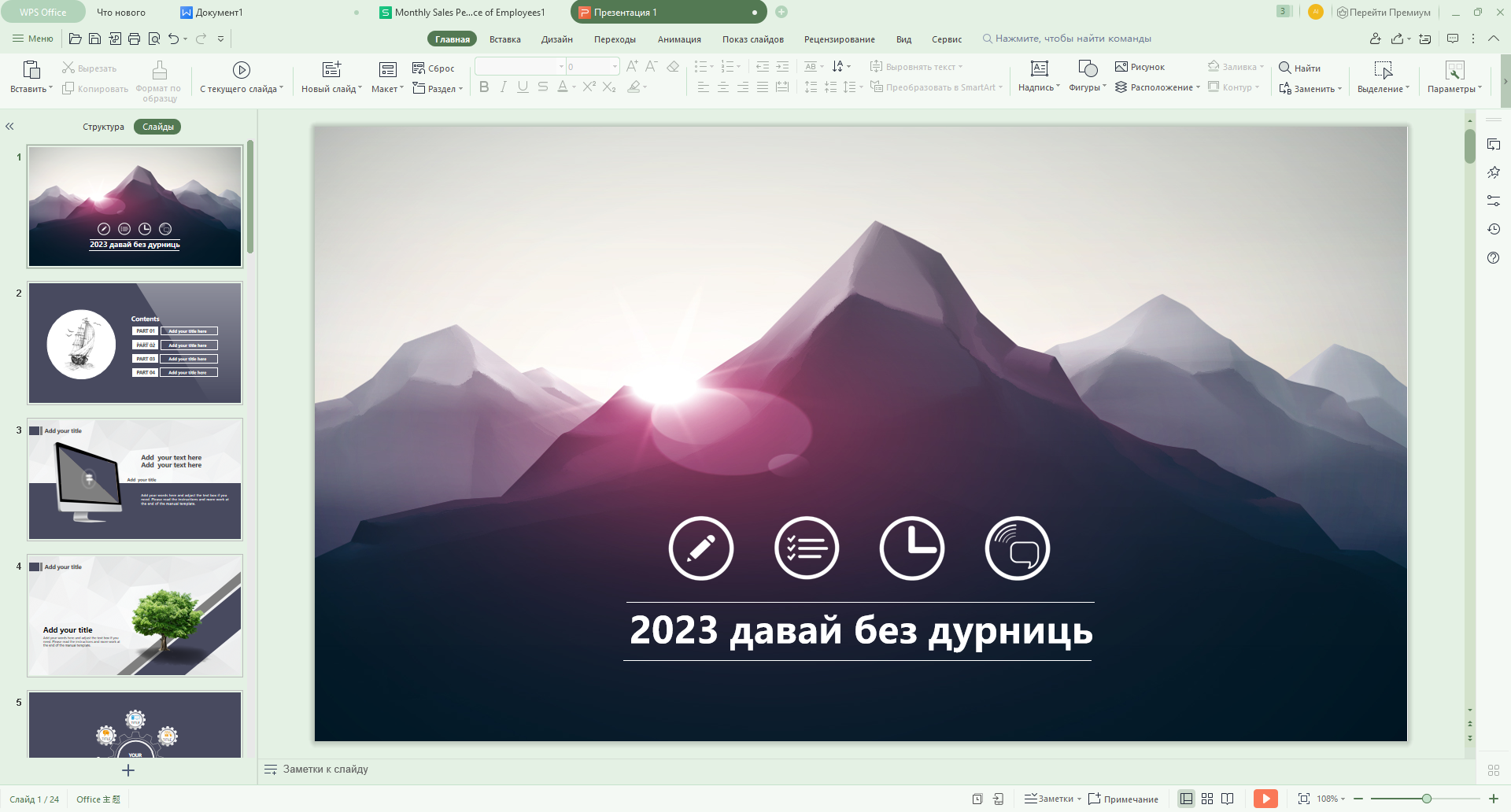The height and width of the screenshot is (812, 1511).
Task: Toggle Bold formatting
Action: (484, 87)
